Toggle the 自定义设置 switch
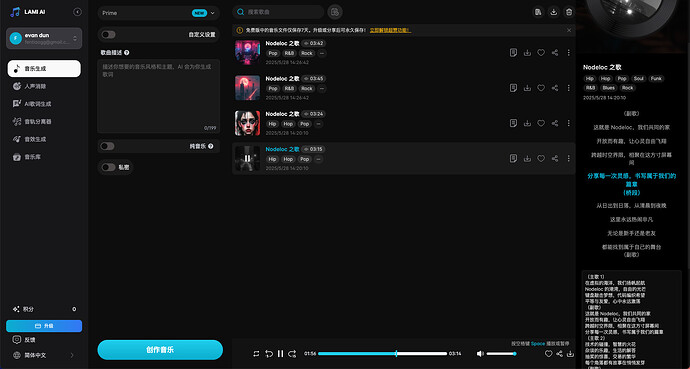 click(x=108, y=34)
